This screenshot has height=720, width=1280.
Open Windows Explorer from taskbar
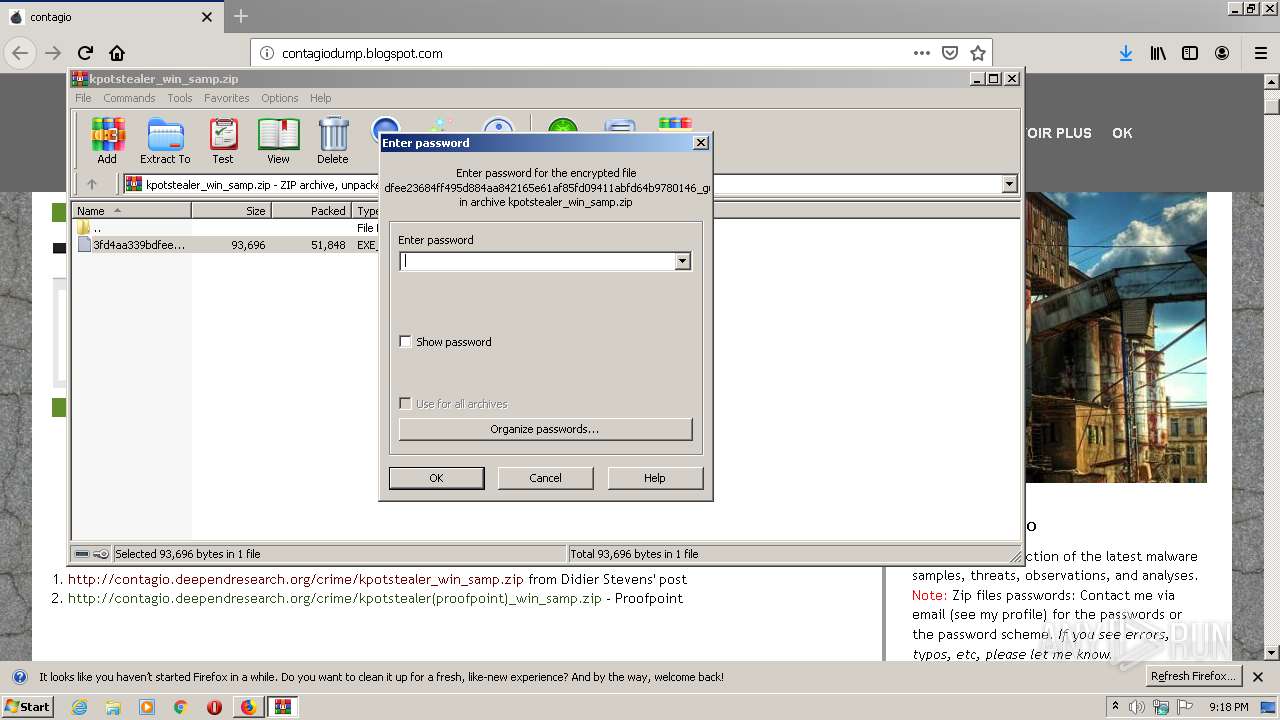113,707
